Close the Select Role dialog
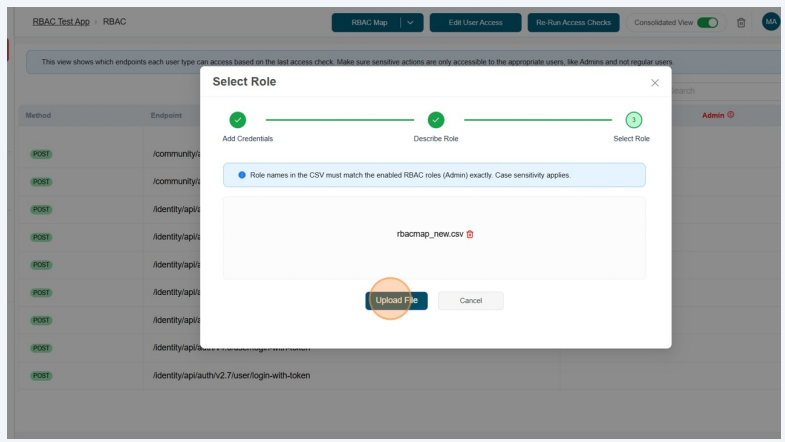This screenshot has width=785, height=442. 654,83
